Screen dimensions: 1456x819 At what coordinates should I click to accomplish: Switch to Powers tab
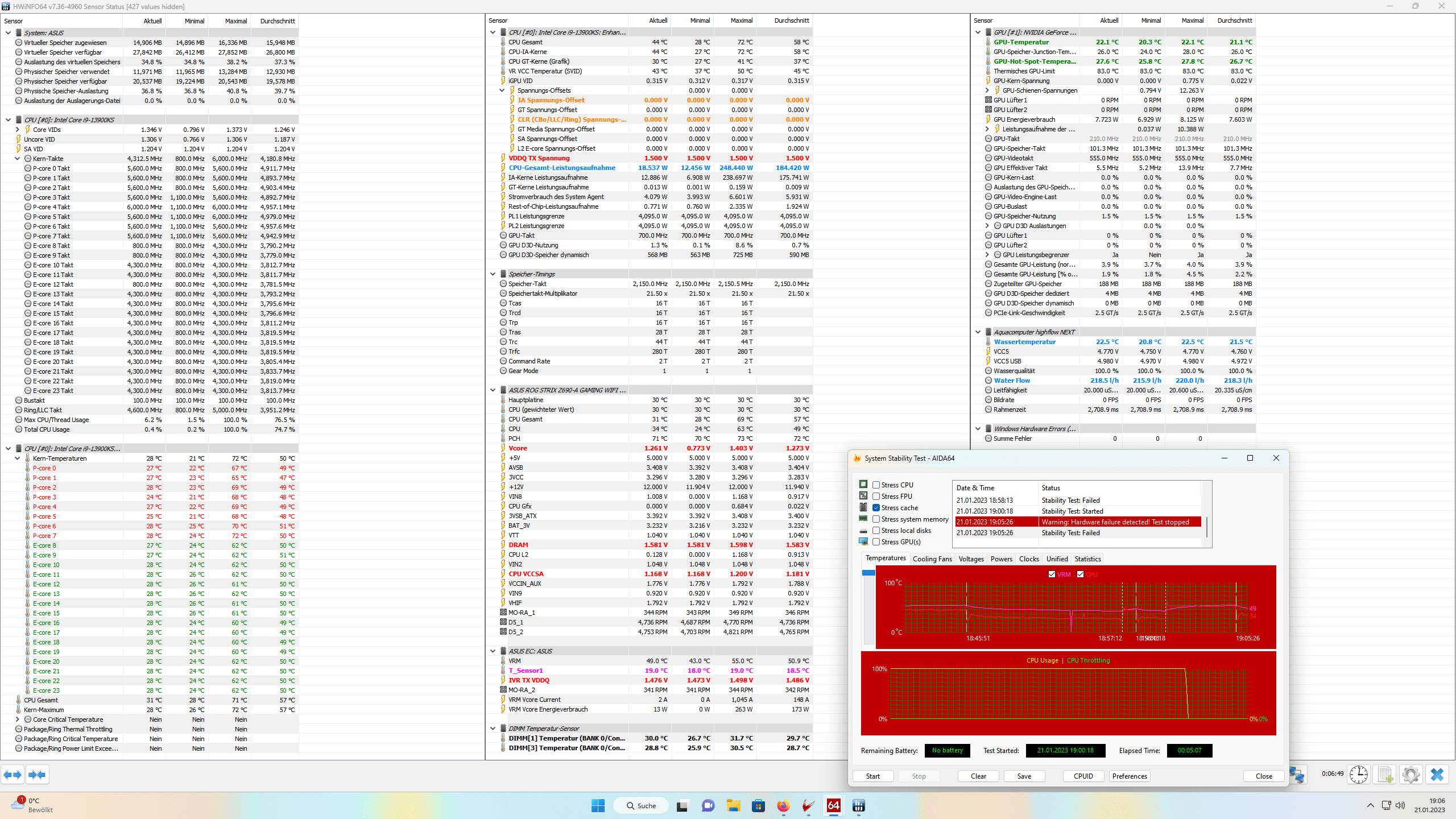[x=1001, y=559]
